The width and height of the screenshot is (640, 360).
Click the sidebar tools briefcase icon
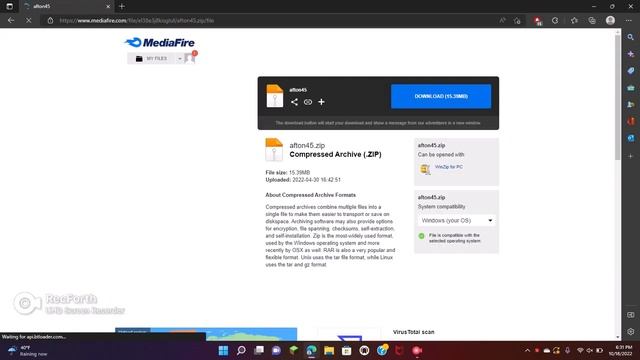click(x=631, y=88)
